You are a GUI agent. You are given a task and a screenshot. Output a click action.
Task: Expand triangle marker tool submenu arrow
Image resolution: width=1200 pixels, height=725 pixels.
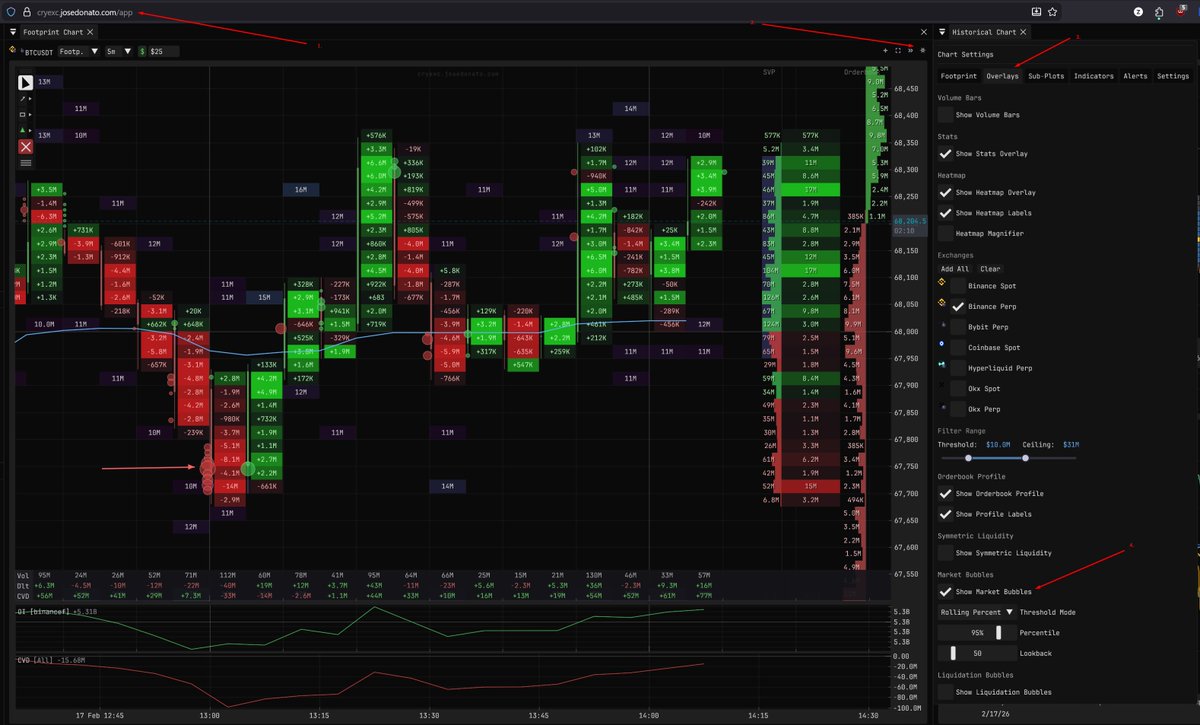click(x=32, y=130)
